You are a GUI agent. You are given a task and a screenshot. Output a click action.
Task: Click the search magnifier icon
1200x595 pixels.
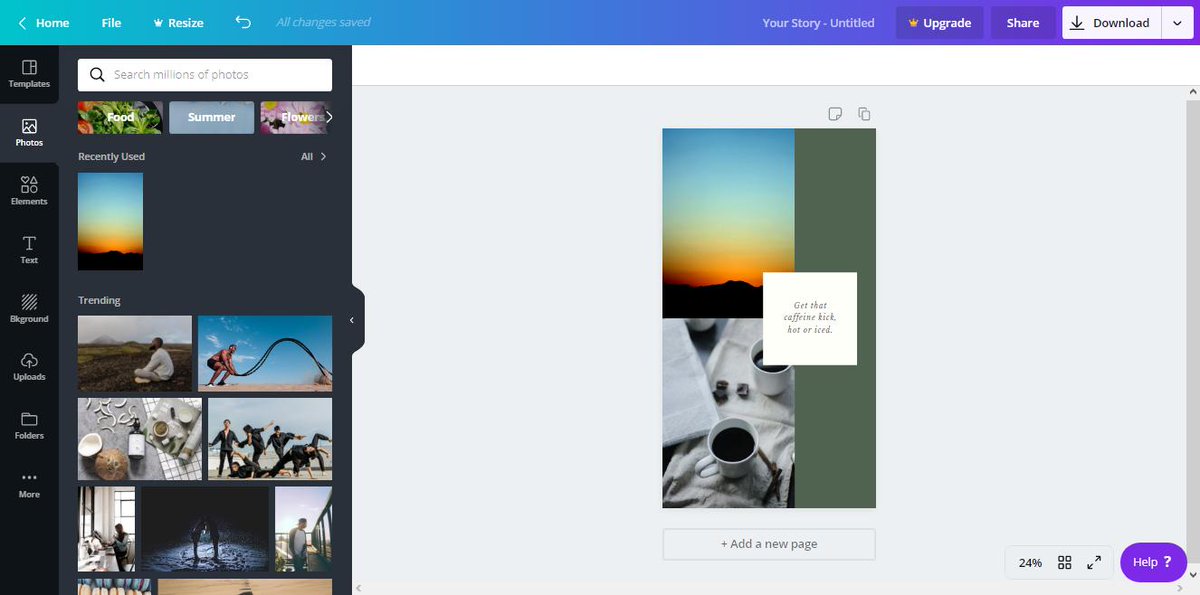click(97, 74)
